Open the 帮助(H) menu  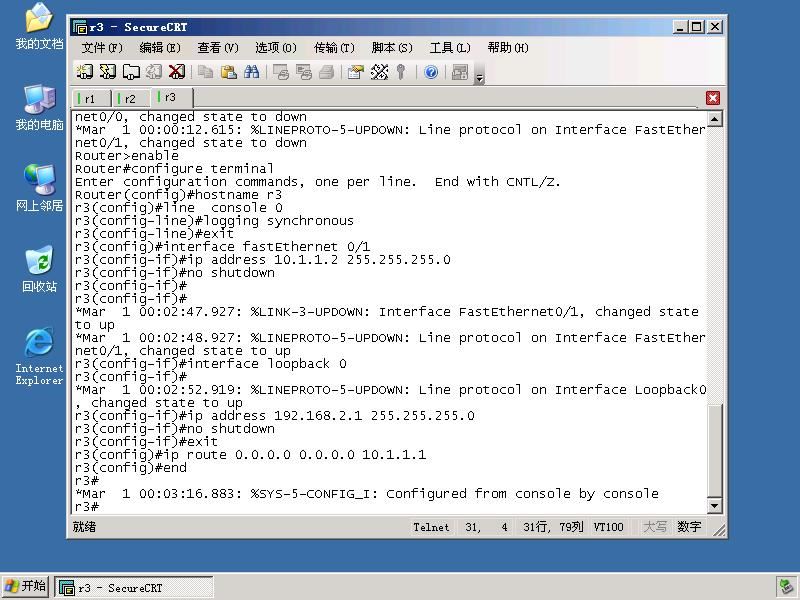(508, 48)
